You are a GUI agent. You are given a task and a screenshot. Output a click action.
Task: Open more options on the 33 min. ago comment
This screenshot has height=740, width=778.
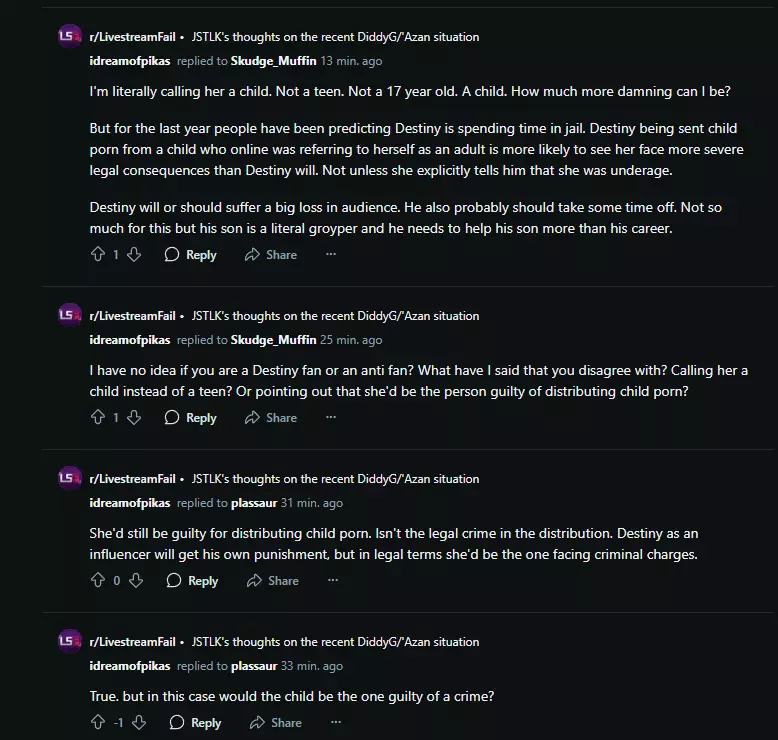pyautogui.click(x=336, y=723)
